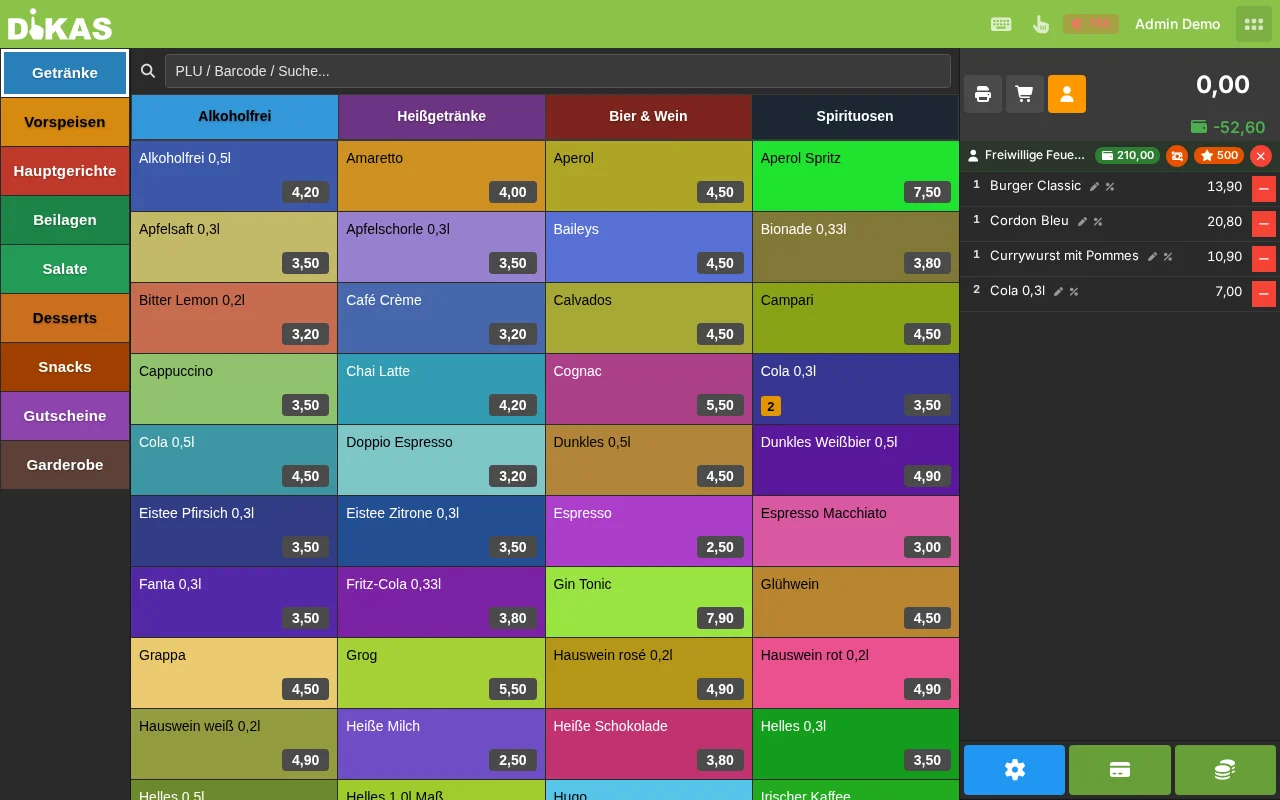This screenshot has width=1280, height=800.
Task: Click the 20,80 Cordon Bleu price
Action: tap(1224, 222)
